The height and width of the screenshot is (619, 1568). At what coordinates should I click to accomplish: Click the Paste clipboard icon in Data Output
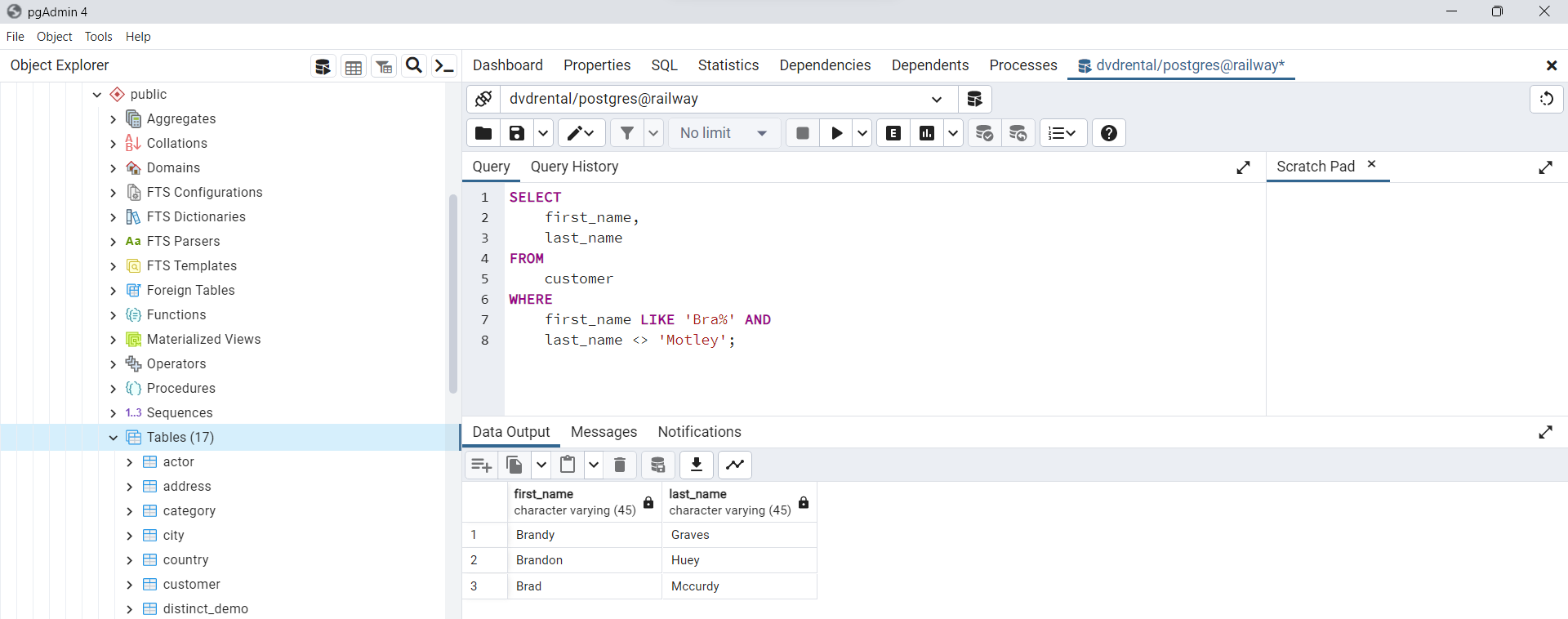[x=568, y=465]
